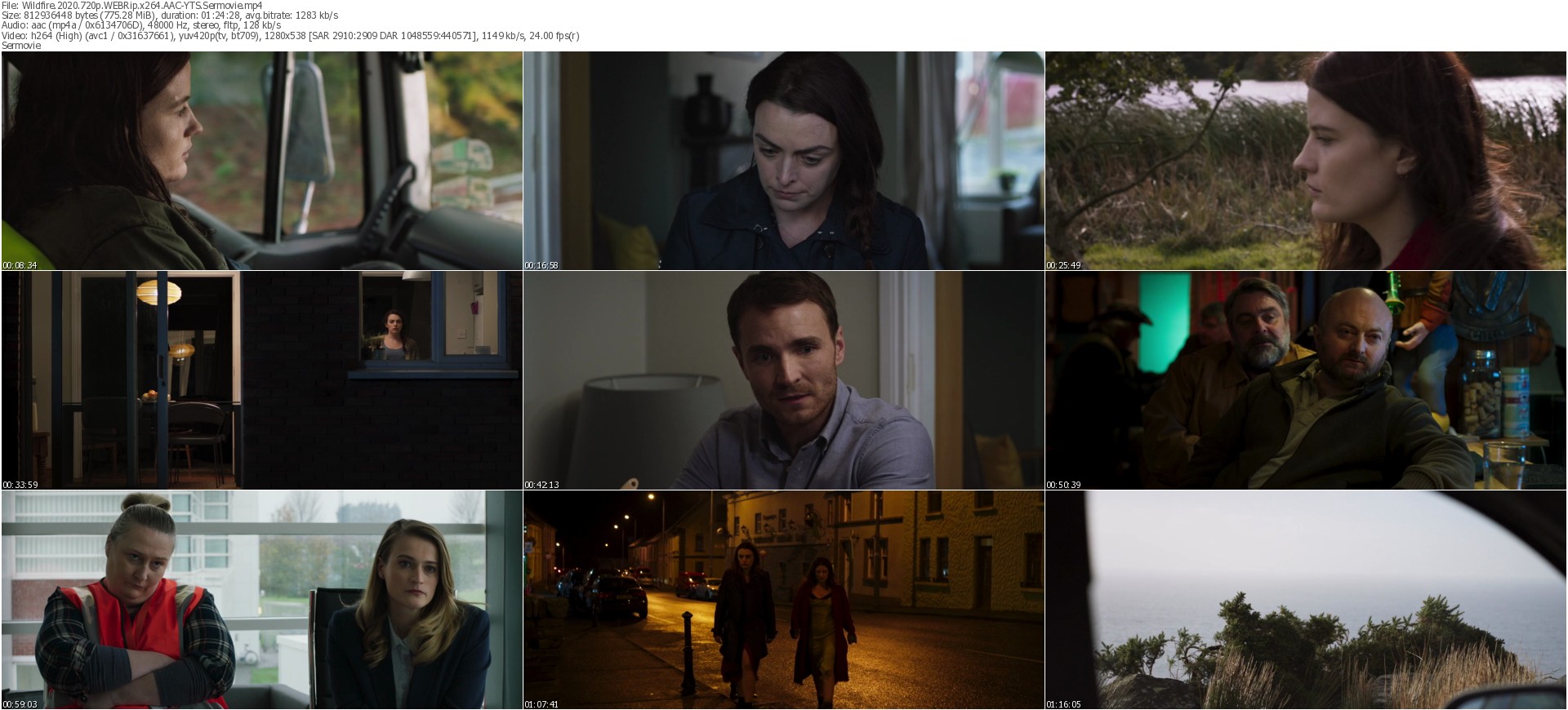Open the coastal view frame through car window
The height and width of the screenshot is (710, 1568).
pyautogui.click(x=1305, y=600)
